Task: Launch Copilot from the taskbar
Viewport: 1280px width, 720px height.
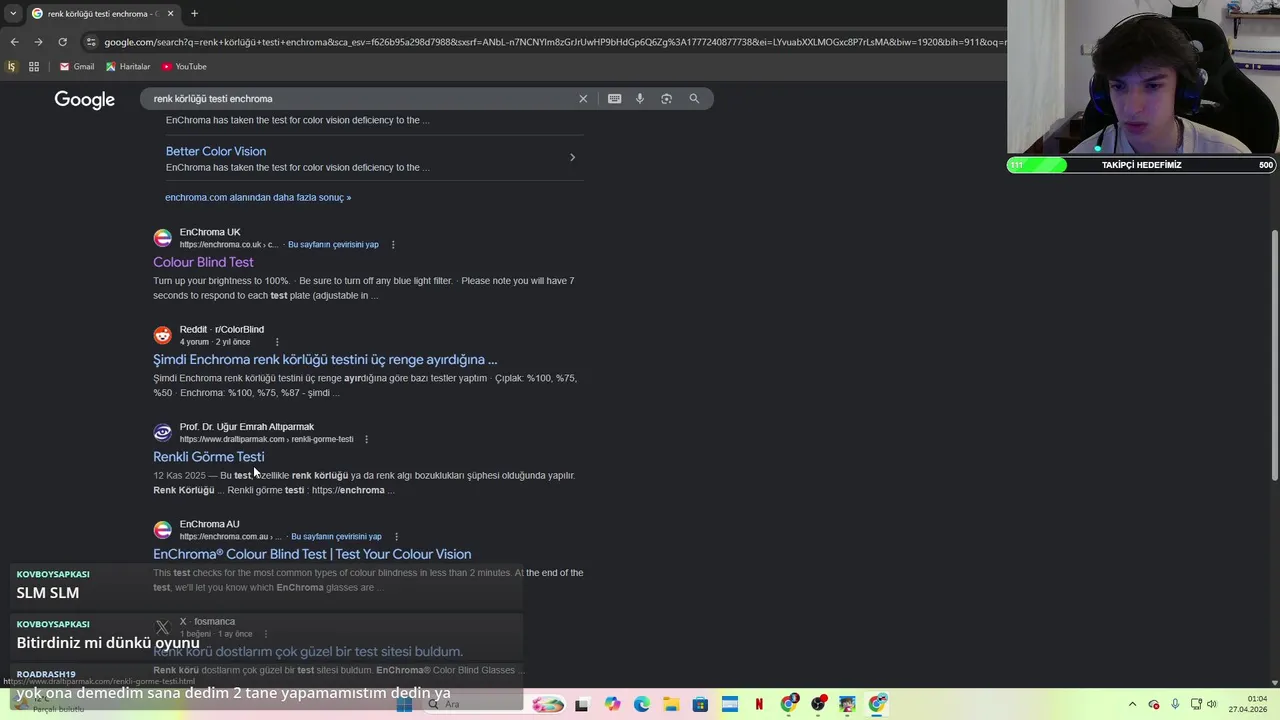Action: pyautogui.click(x=612, y=705)
